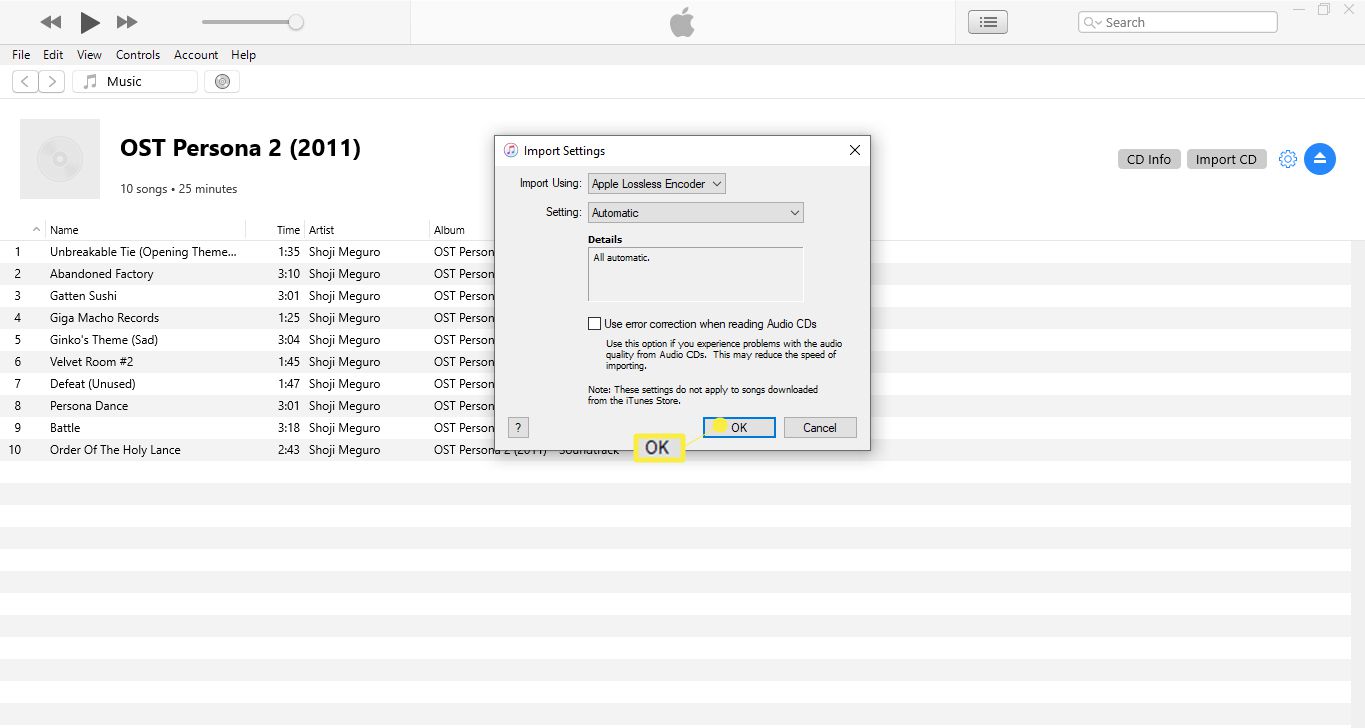The image size is (1365, 728).
Task: Click the album artwork placeholder
Action: click(60, 159)
